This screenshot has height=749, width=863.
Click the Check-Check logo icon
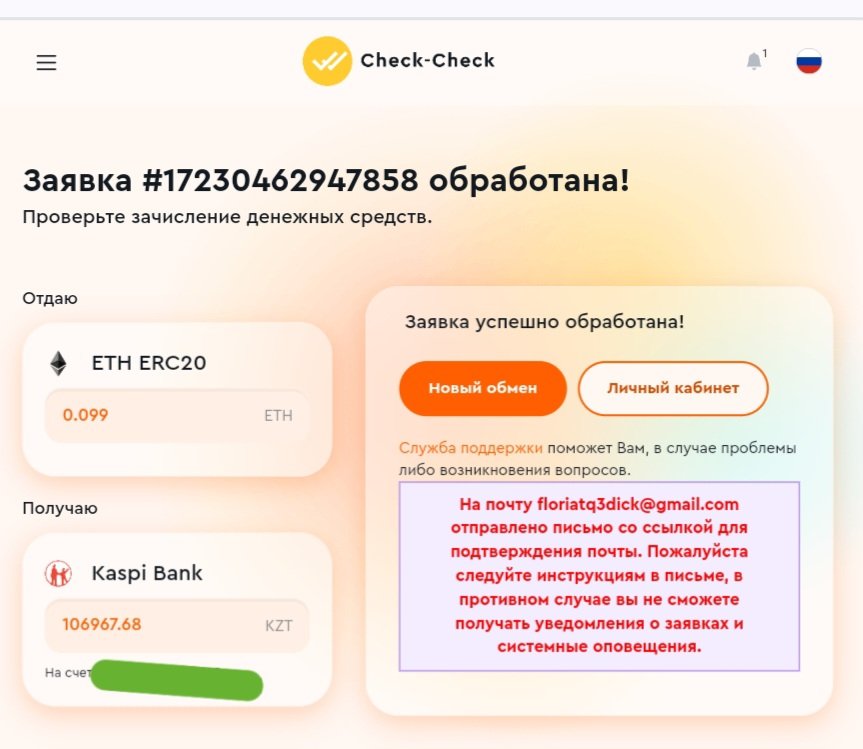(327, 61)
